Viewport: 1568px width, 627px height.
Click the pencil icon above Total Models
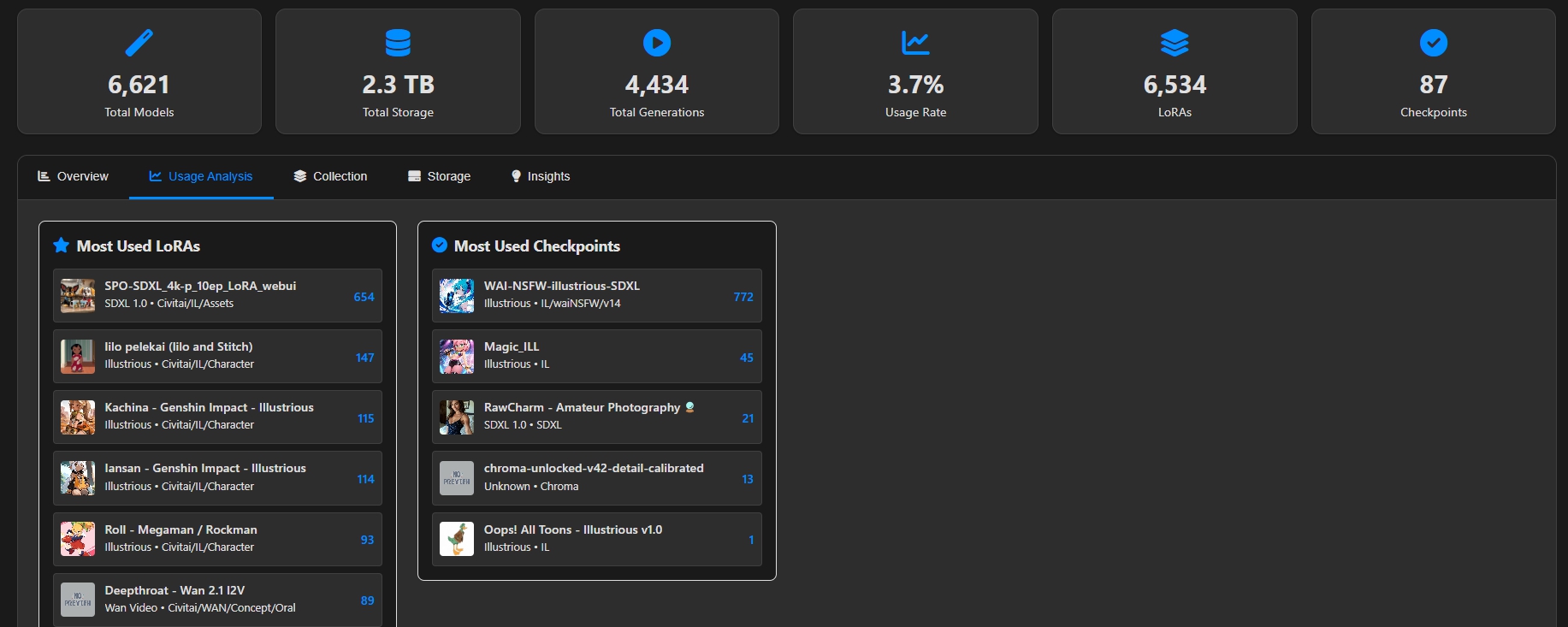pyautogui.click(x=139, y=42)
